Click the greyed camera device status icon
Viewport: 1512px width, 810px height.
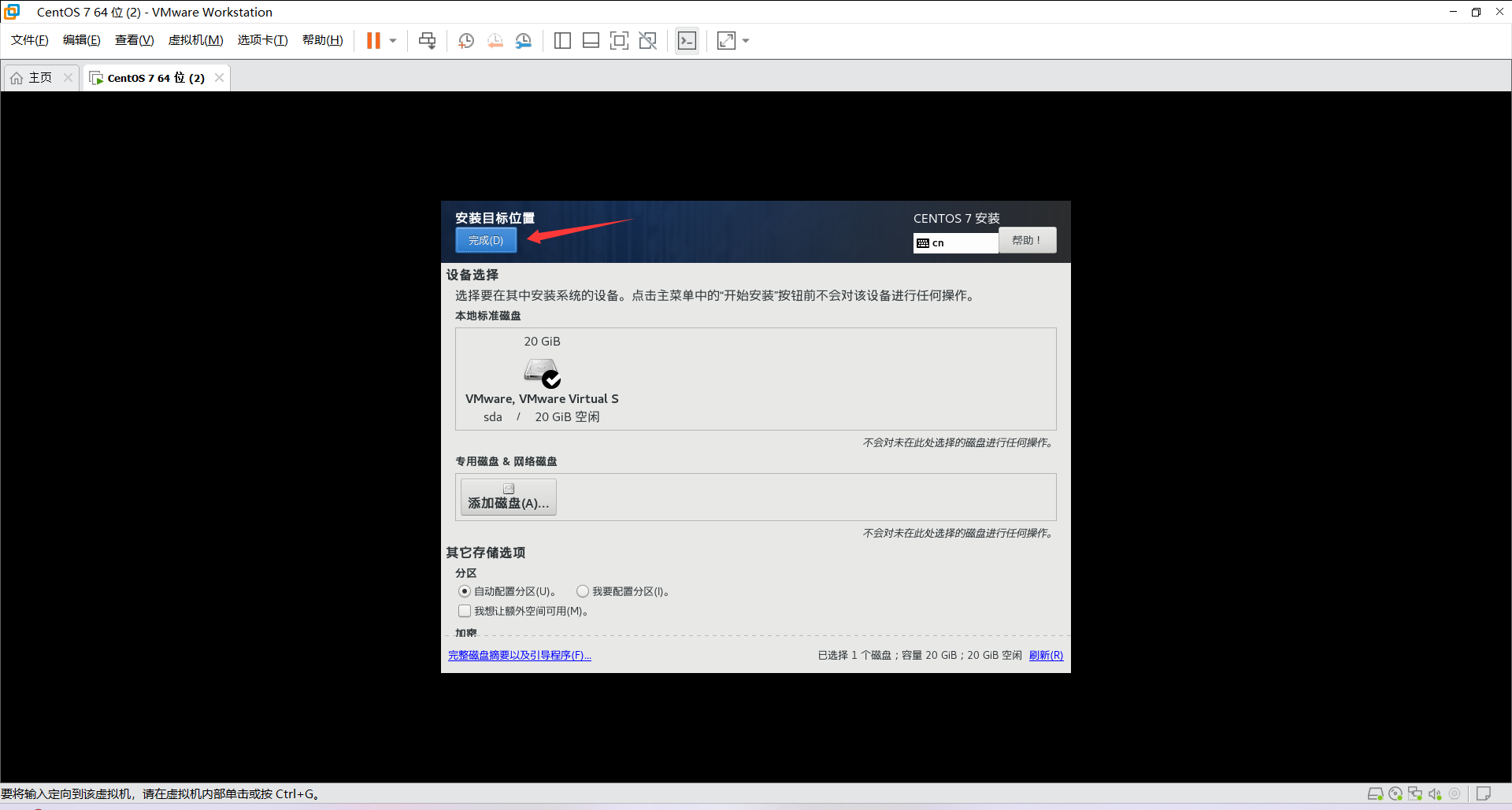(x=1455, y=793)
